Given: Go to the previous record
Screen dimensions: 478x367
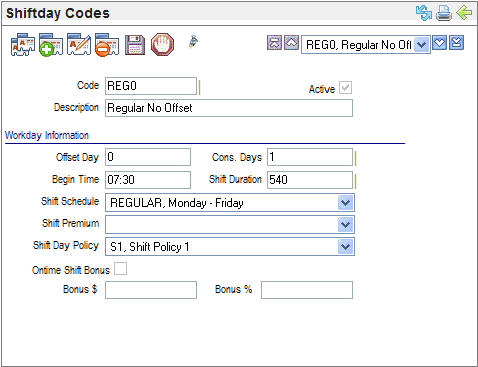Looking at the screenshot, I should click(291, 43).
